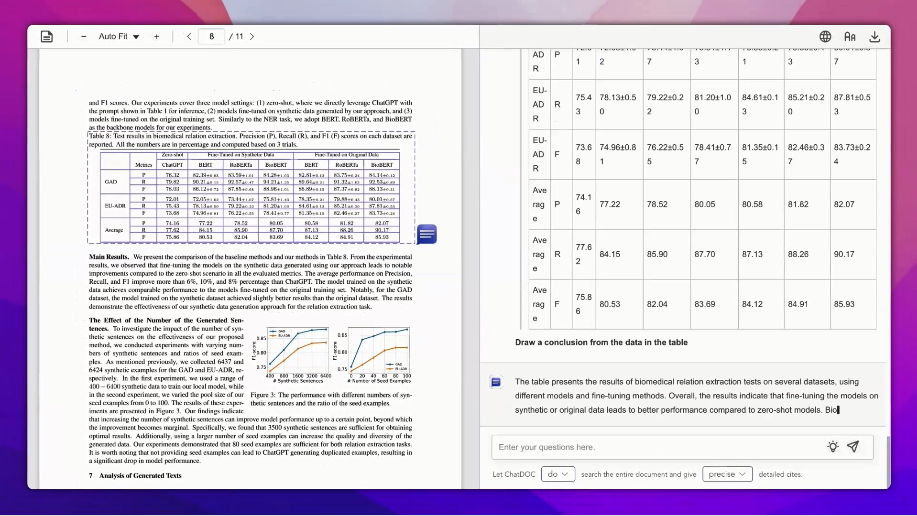The image size is (917, 516).
Task: Click the cell value 77.22 in Average P row
Action: pyautogui.click(x=610, y=204)
